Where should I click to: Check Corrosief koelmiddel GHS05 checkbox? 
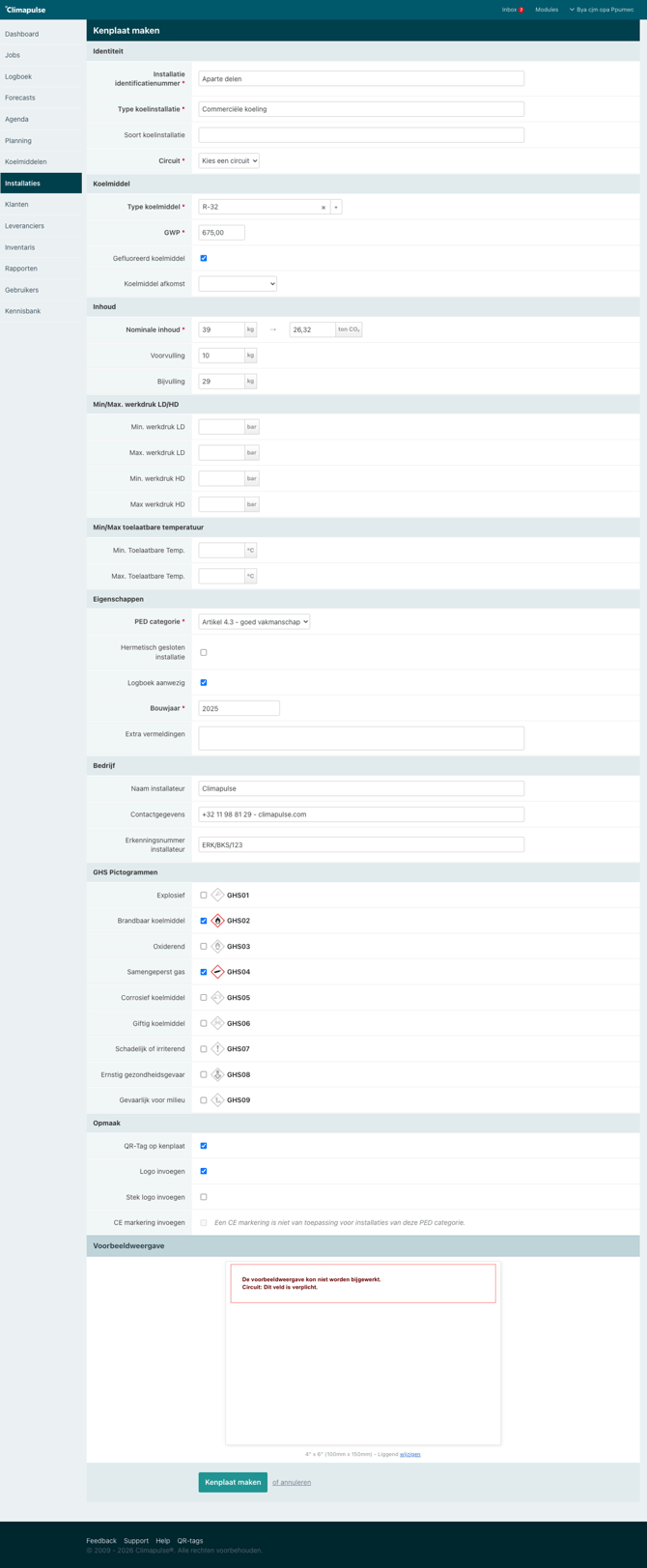204,998
